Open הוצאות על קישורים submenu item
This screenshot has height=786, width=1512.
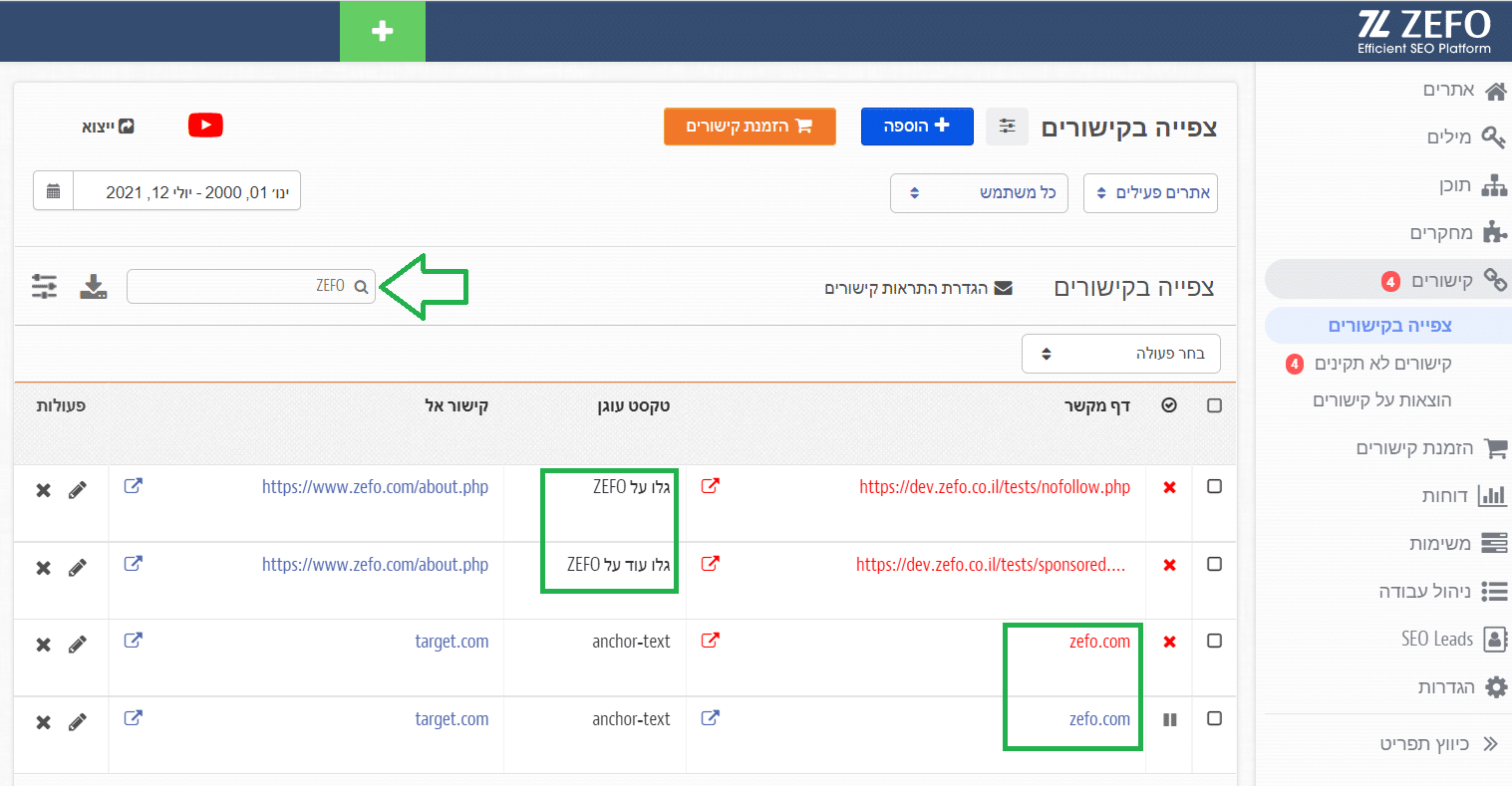1382,400
